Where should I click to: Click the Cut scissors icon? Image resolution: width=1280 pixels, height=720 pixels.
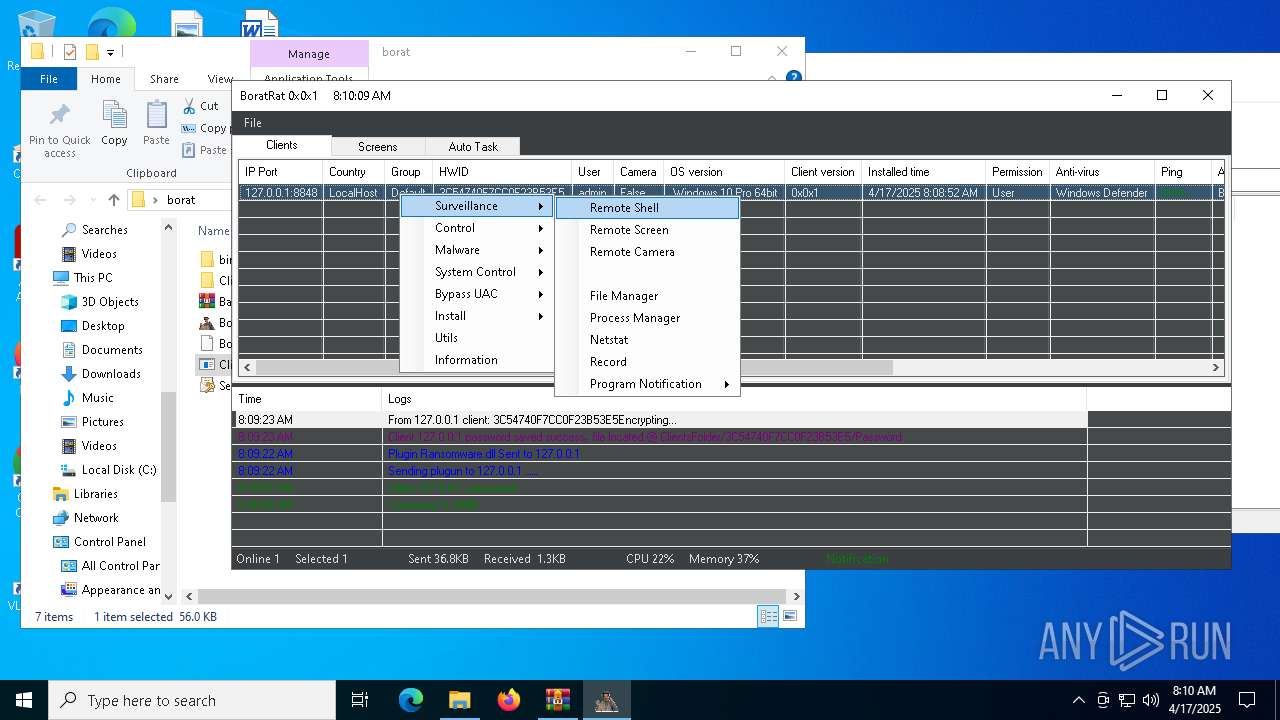(190, 106)
